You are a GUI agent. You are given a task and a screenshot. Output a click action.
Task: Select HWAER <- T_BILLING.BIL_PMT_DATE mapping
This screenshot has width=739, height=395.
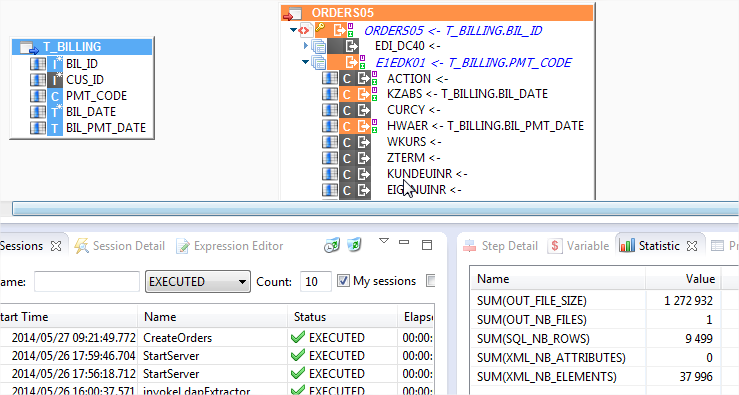[x=485, y=126]
